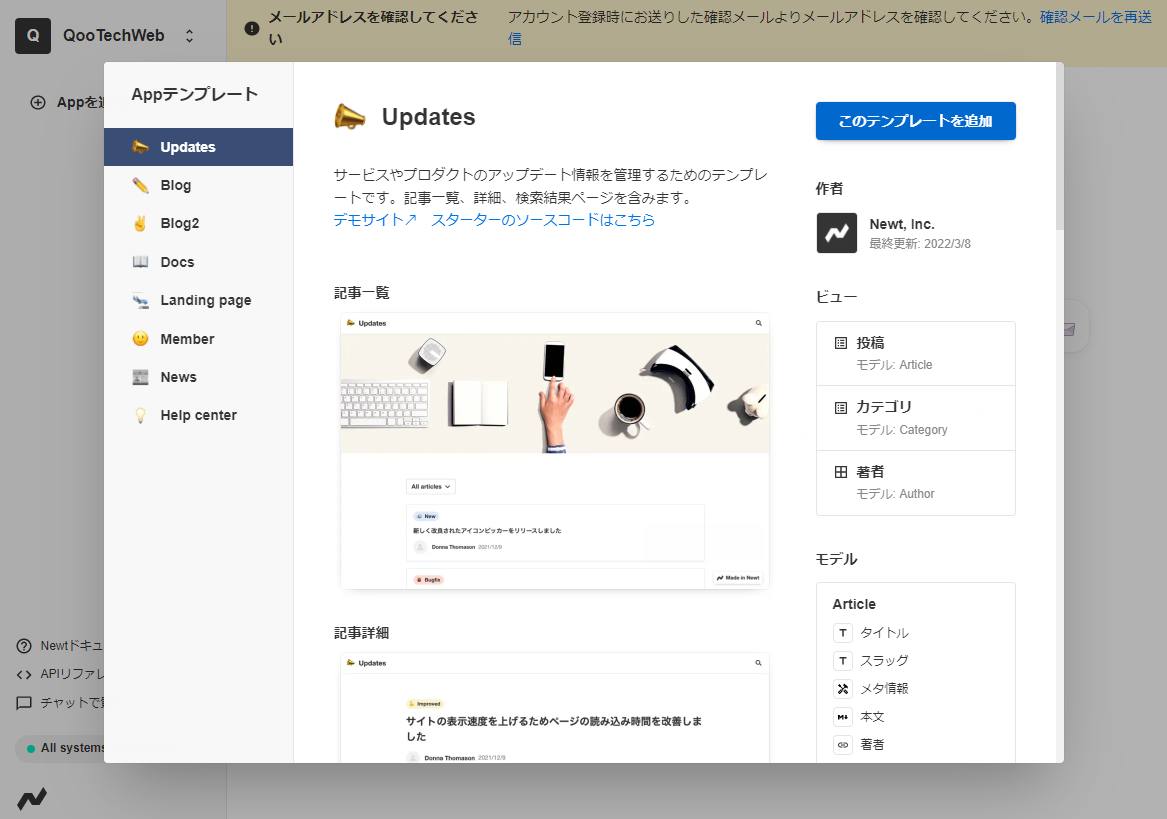Click the Made in Newt badge
The width and height of the screenshot is (1167, 819).
pyautogui.click(x=738, y=578)
